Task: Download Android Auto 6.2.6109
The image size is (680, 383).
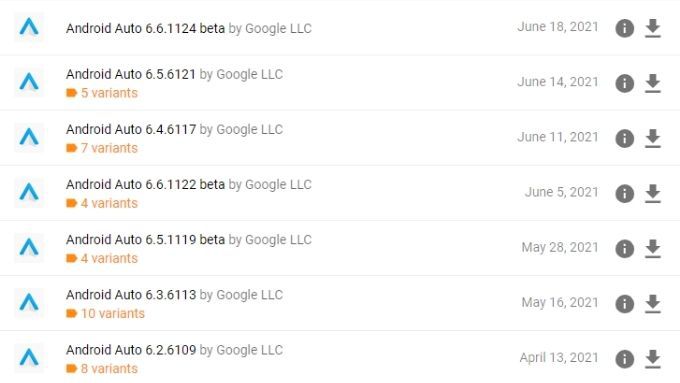Action: coord(653,359)
